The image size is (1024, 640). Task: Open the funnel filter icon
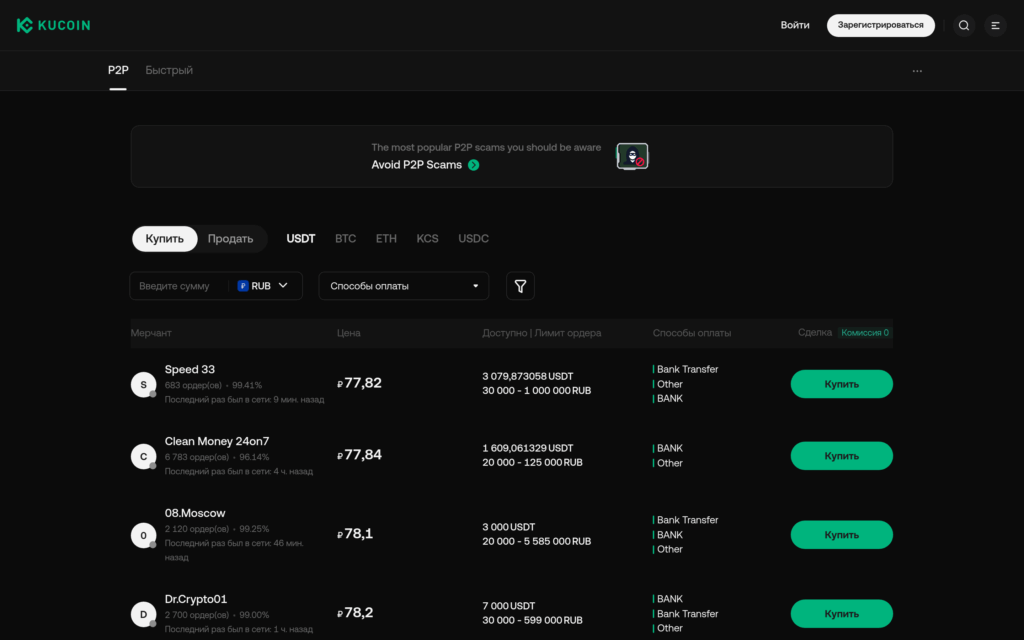point(520,286)
